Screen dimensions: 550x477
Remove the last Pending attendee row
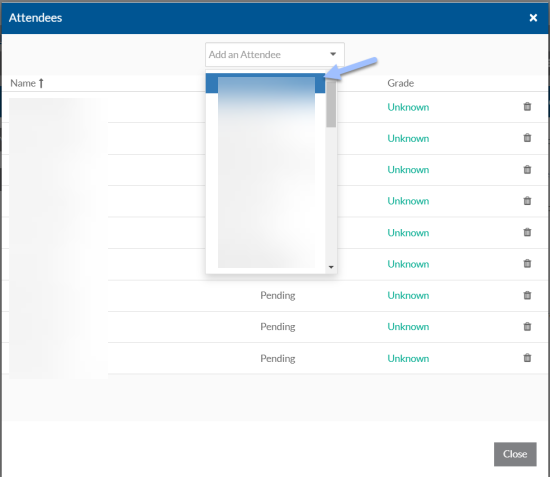(527, 358)
